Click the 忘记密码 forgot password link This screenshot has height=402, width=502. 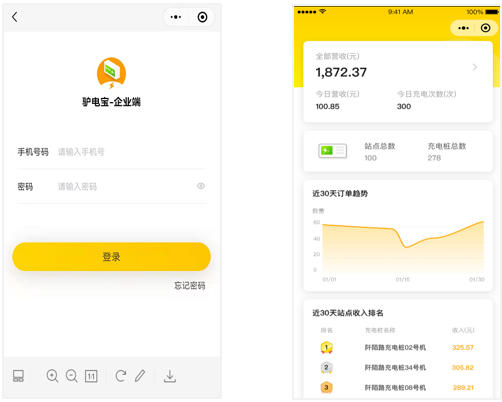point(190,285)
